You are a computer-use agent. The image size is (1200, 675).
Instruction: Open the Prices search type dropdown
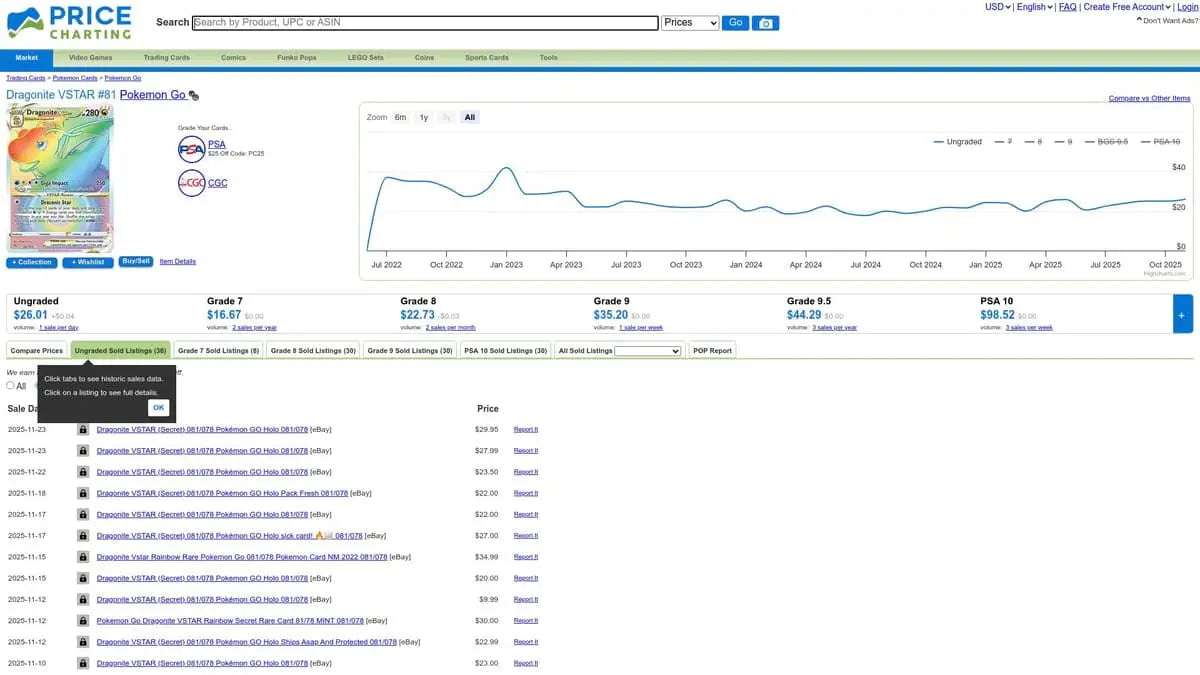691,22
